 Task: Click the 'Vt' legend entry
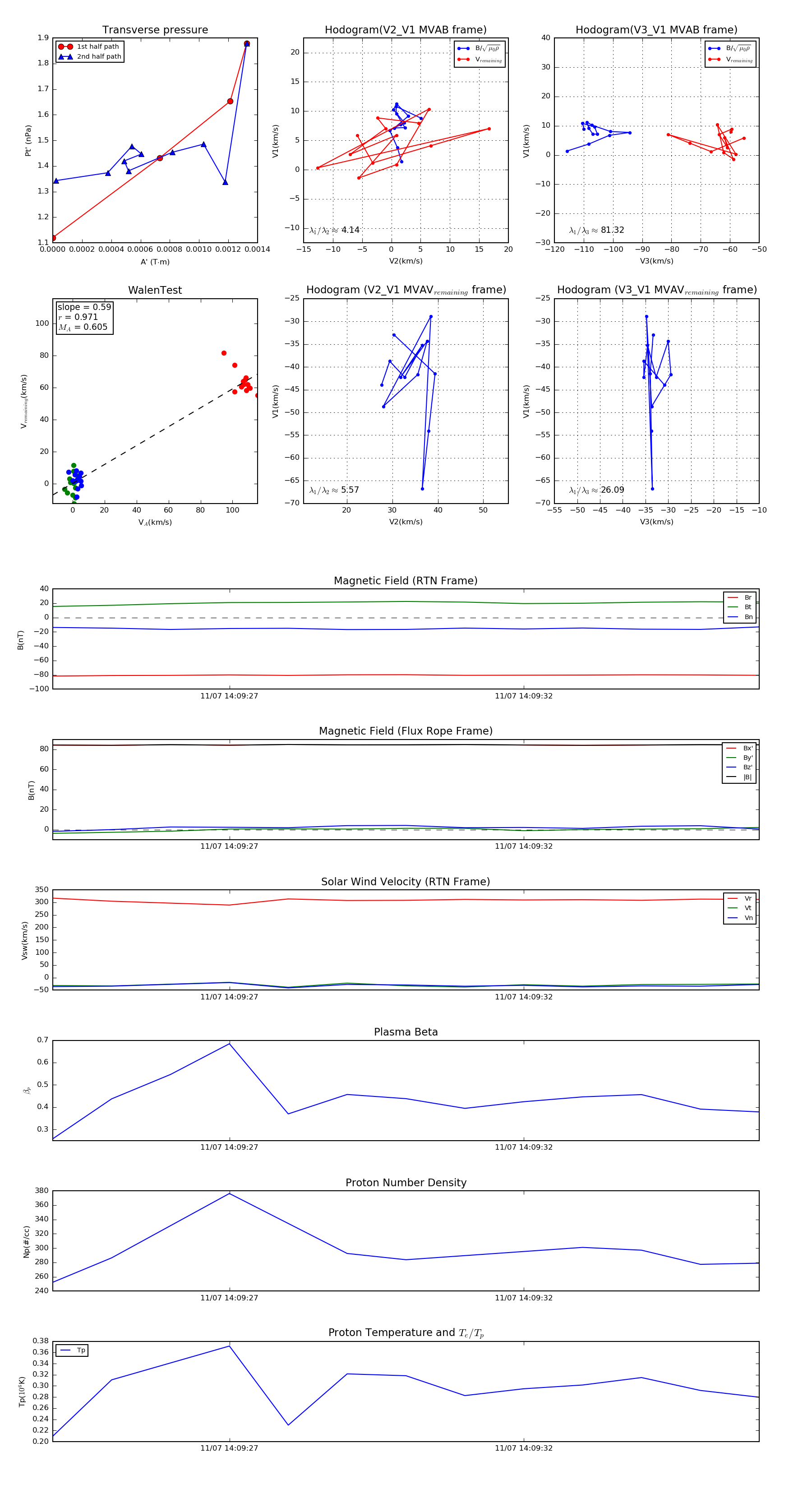click(740, 908)
